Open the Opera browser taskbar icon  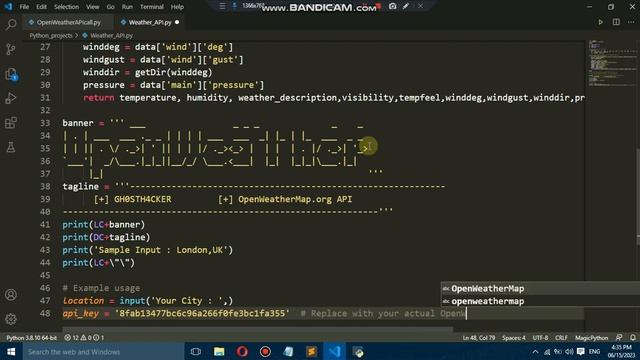coord(242,351)
